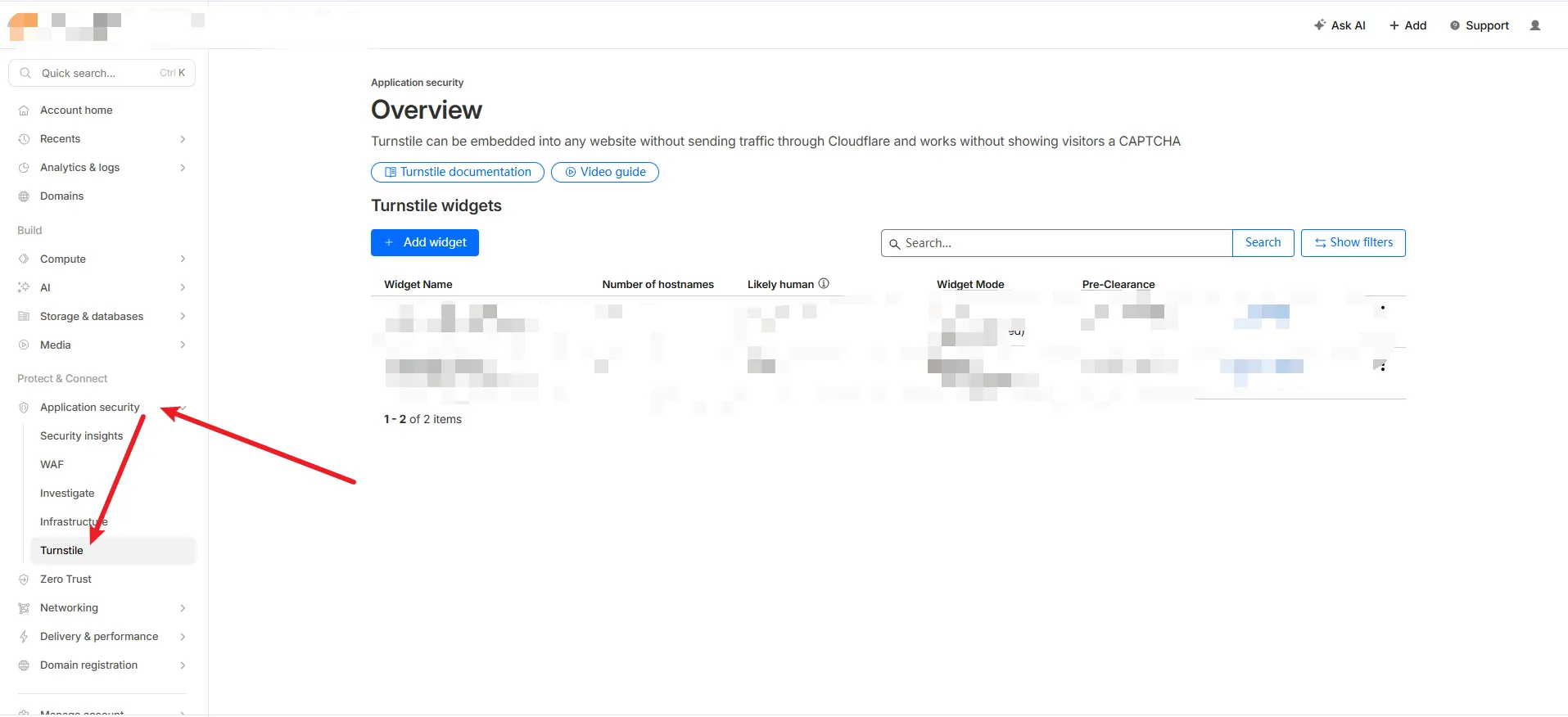Open Support help menu
The width and height of the screenshot is (1568, 717).
pos(1479,25)
